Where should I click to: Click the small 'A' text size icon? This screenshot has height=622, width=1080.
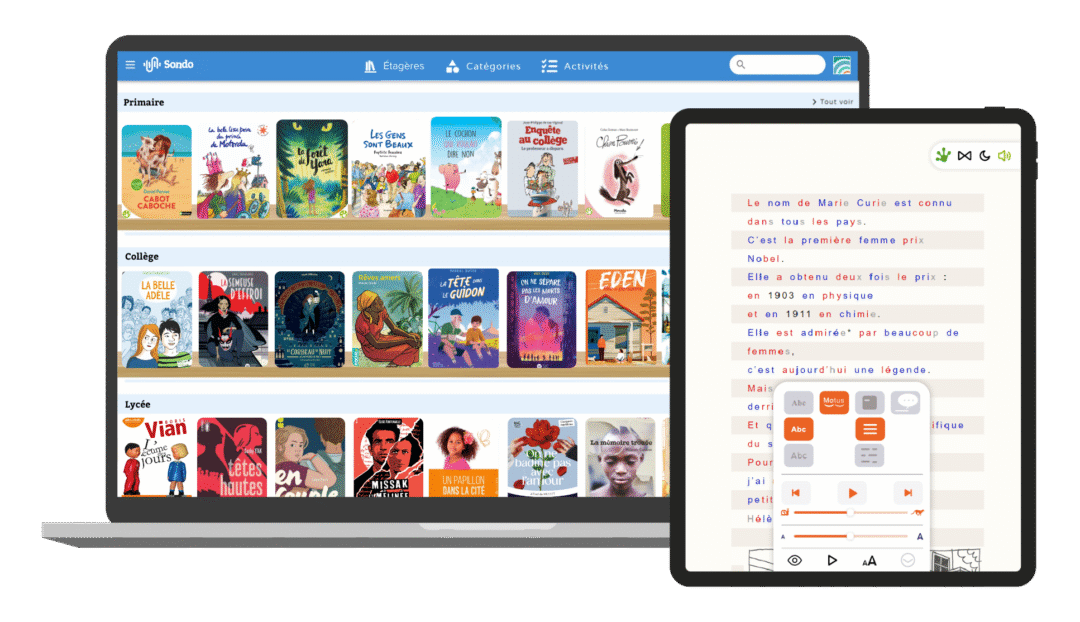[783, 537]
